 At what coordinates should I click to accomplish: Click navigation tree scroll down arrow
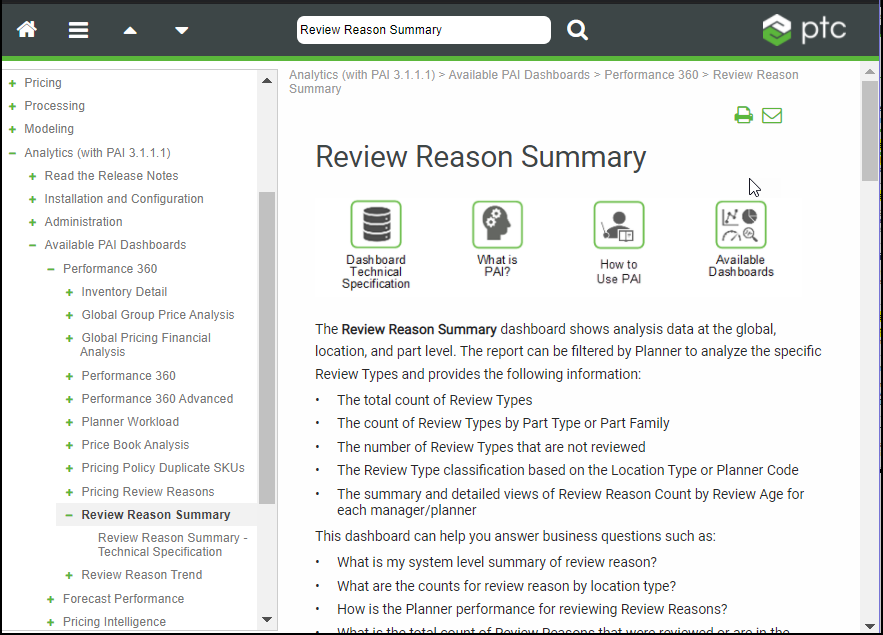(x=267, y=619)
